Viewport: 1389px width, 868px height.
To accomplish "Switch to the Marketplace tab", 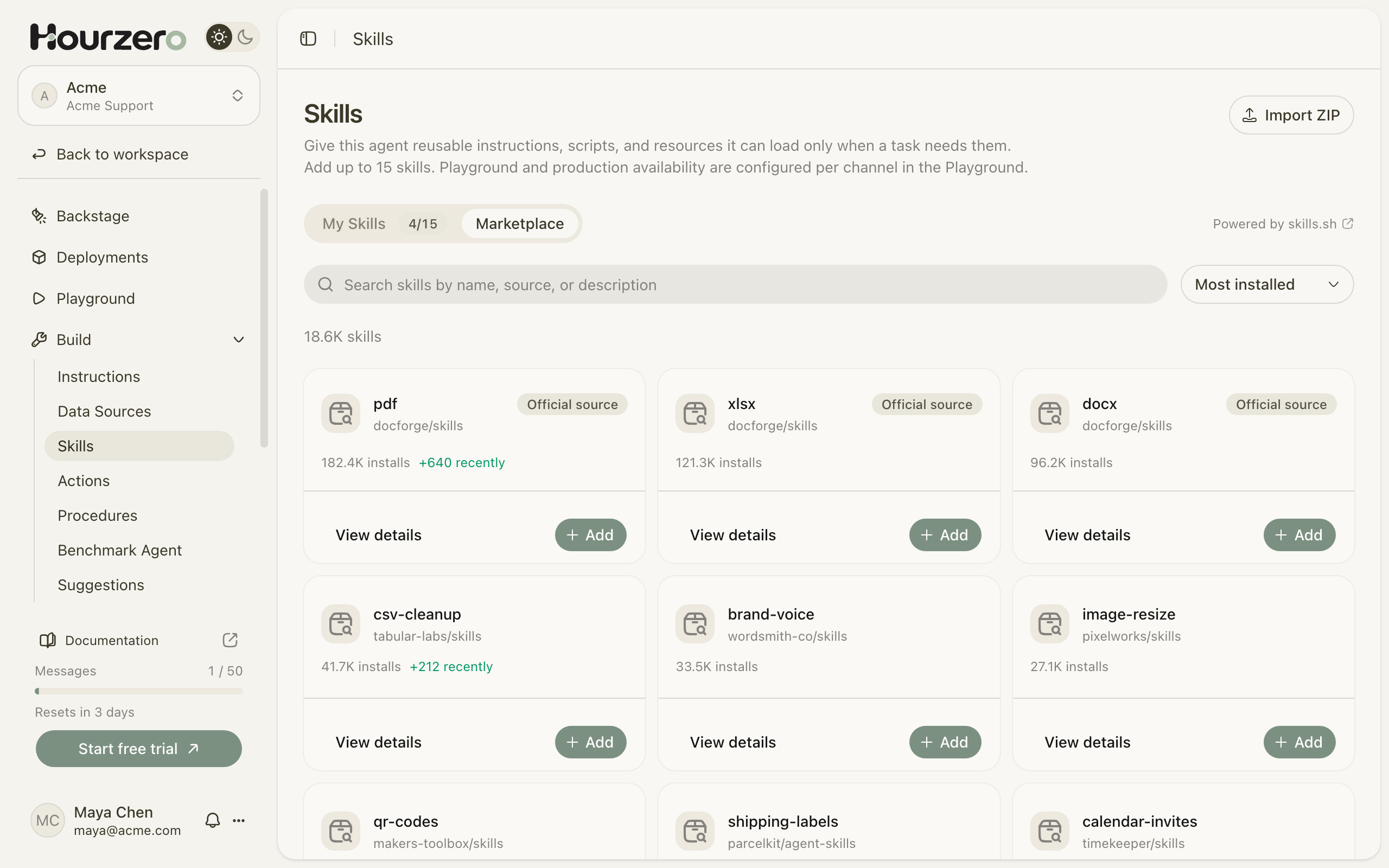I will (520, 224).
